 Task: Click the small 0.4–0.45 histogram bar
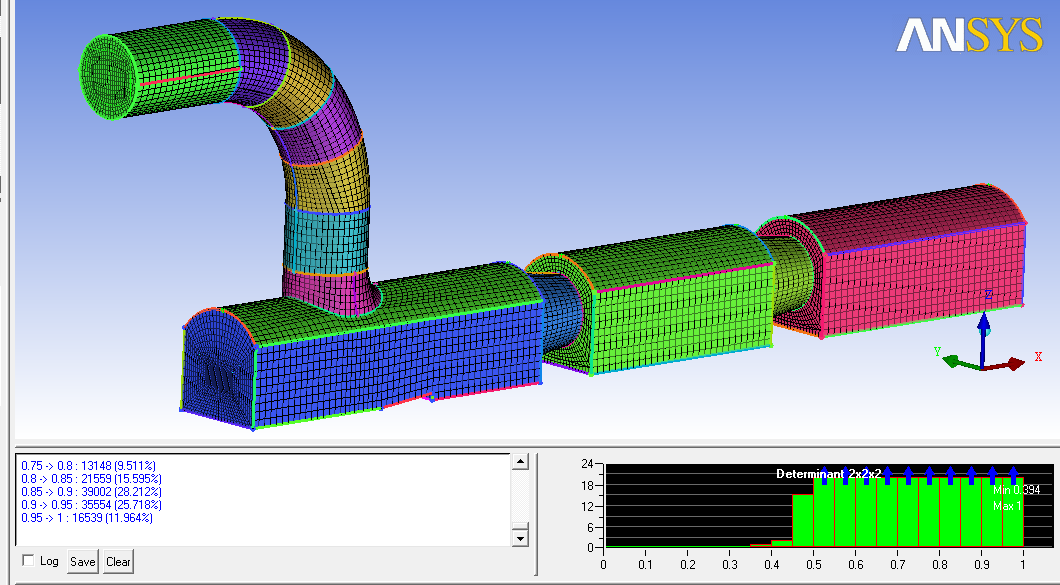781,543
